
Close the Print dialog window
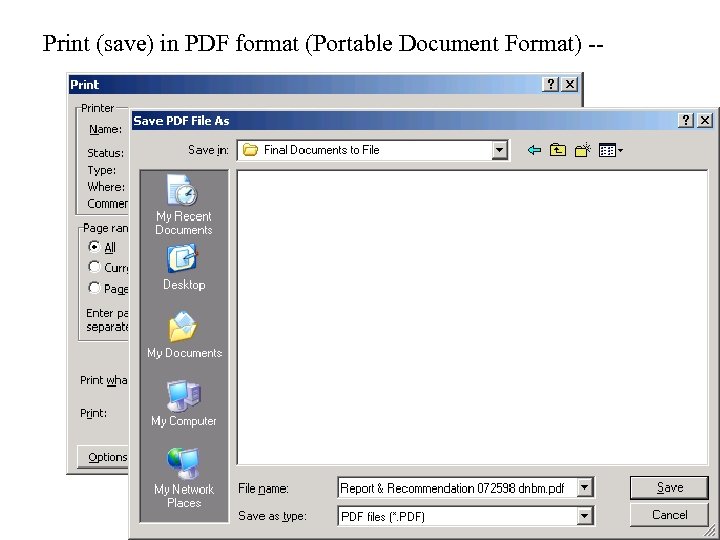pyautogui.click(x=570, y=84)
